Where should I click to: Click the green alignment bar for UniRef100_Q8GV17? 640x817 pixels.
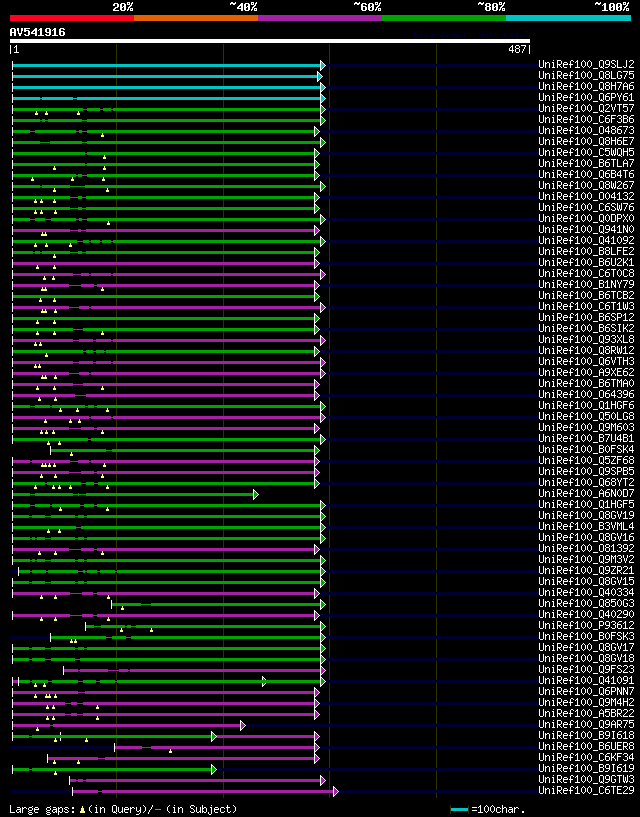pyautogui.click(x=166, y=648)
